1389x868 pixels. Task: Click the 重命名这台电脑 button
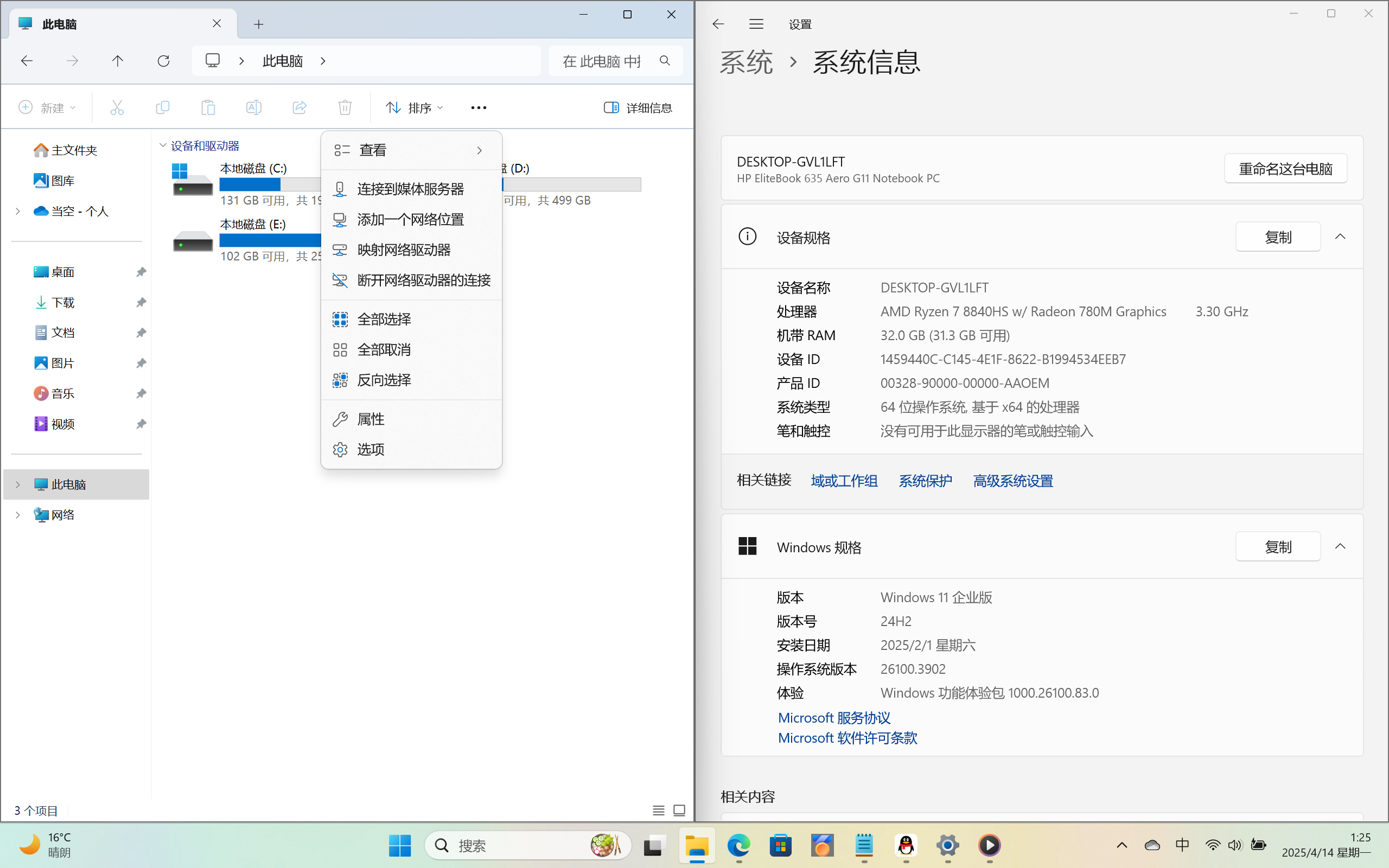(x=1285, y=169)
